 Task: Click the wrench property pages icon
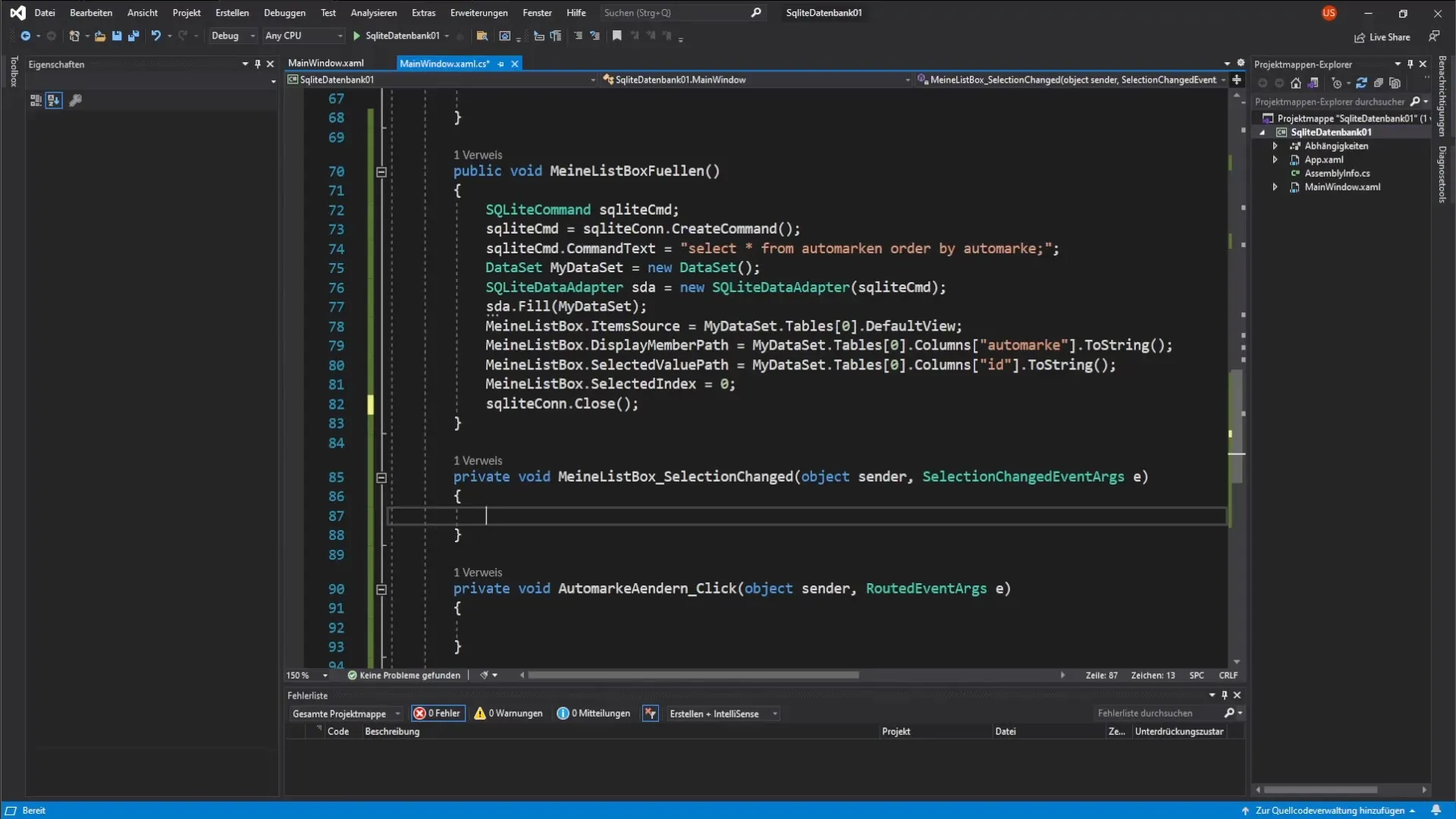click(x=75, y=100)
